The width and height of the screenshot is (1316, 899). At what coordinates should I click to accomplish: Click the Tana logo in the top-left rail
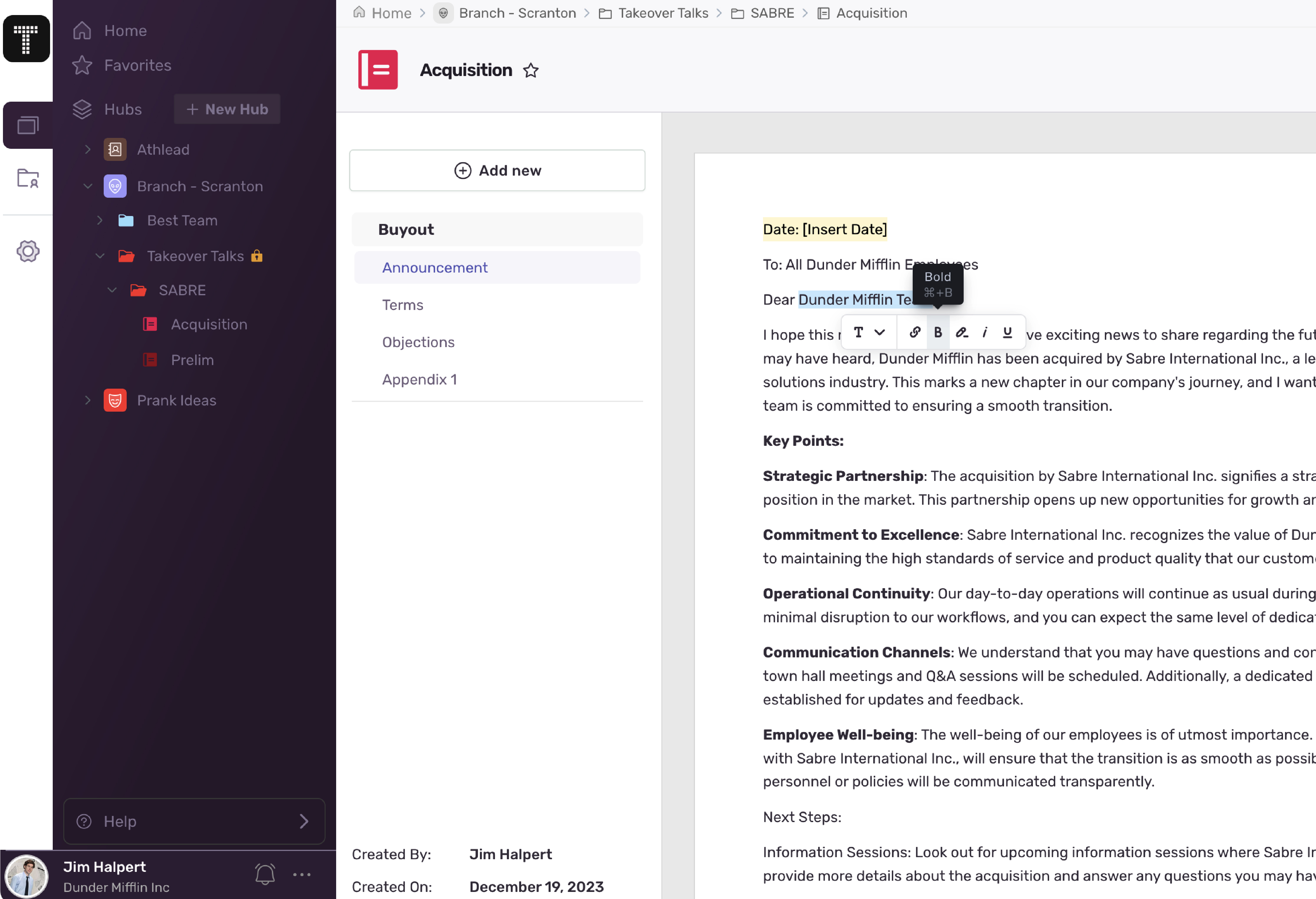pos(26,39)
